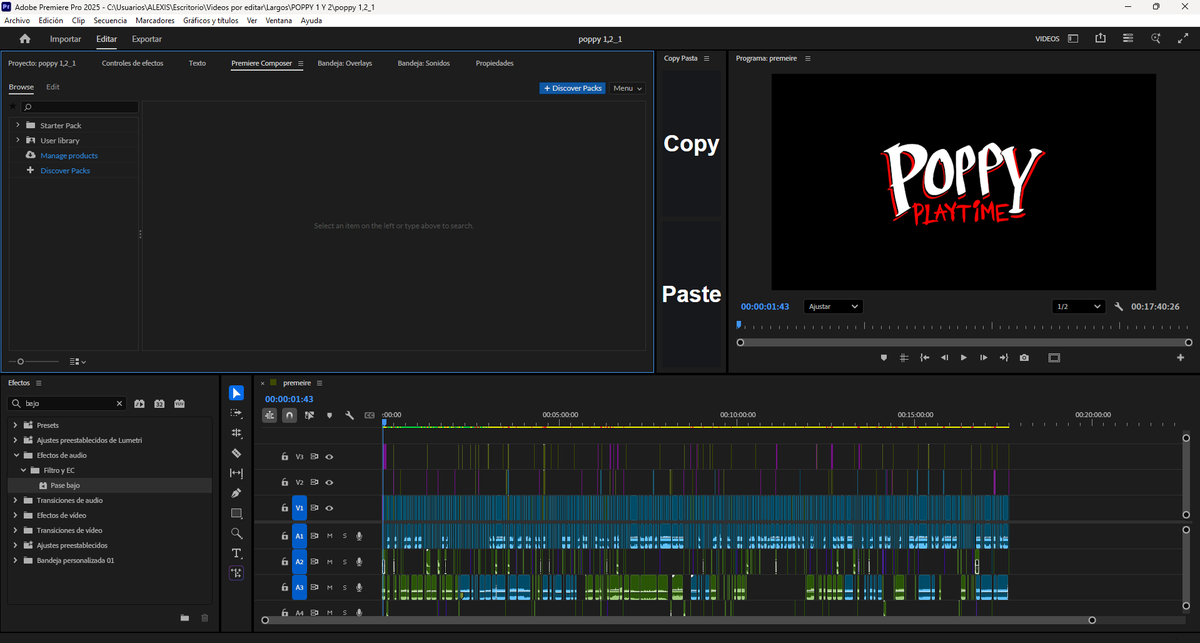
Task: Filter effects by accelerated effects icon
Action: (x=139, y=404)
